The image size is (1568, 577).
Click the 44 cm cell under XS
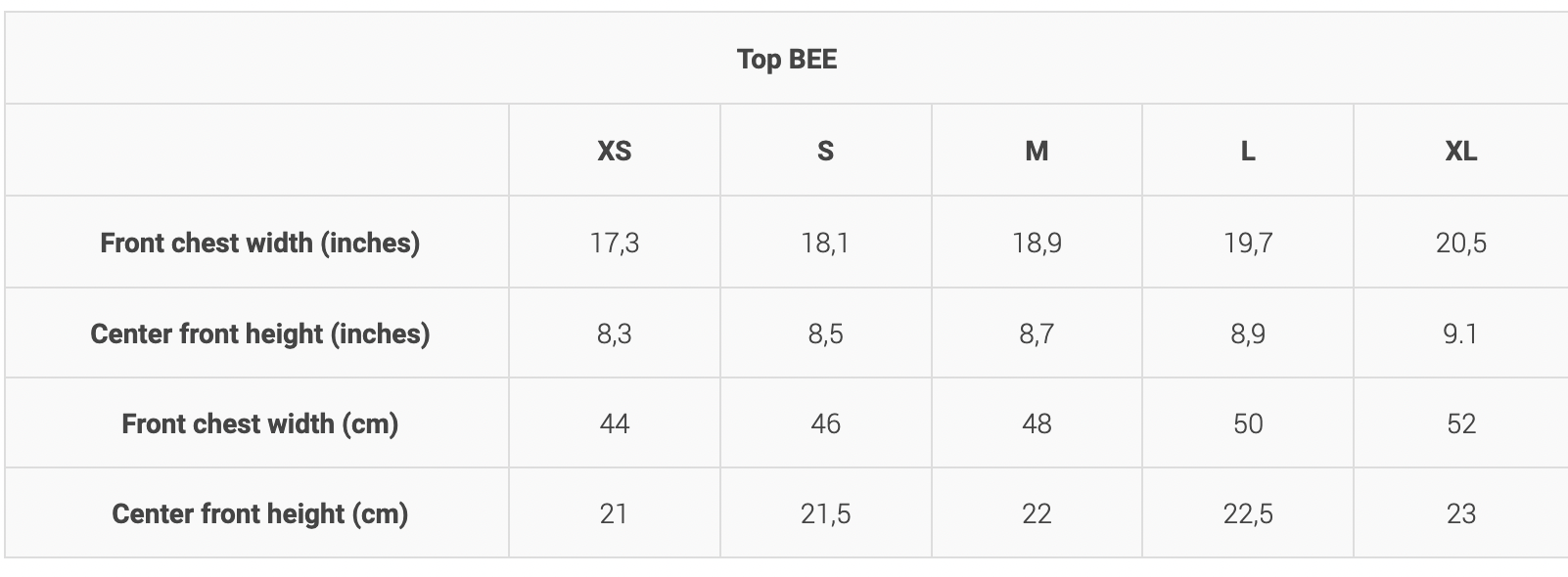click(615, 423)
